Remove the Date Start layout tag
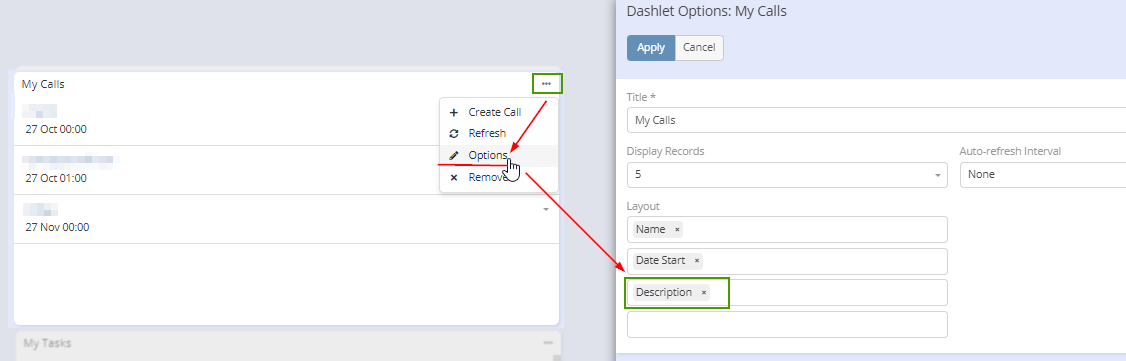Image resolution: width=1126 pixels, height=361 pixels. 697,261
